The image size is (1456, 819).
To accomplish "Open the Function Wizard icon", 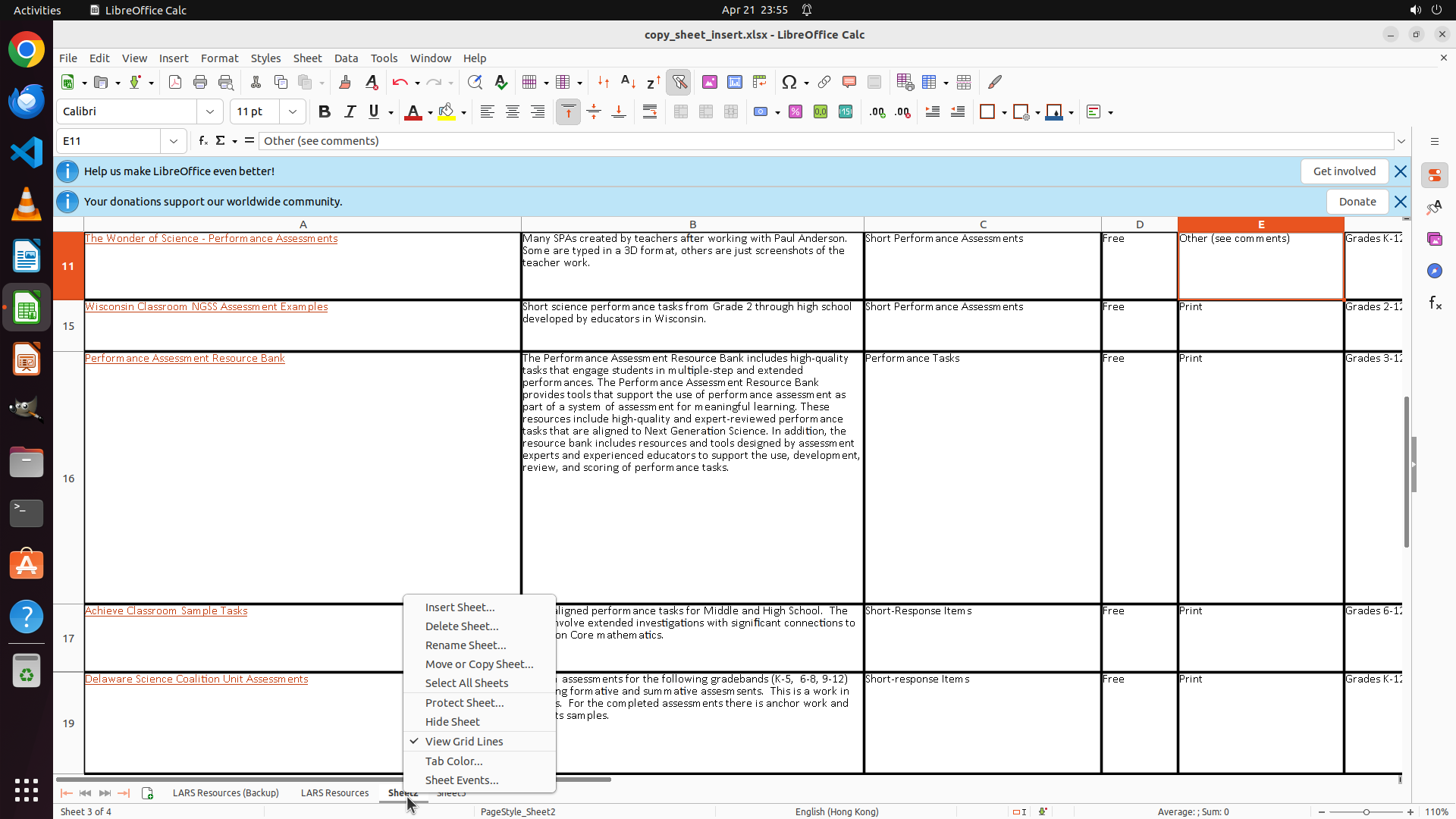I will point(202,141).
